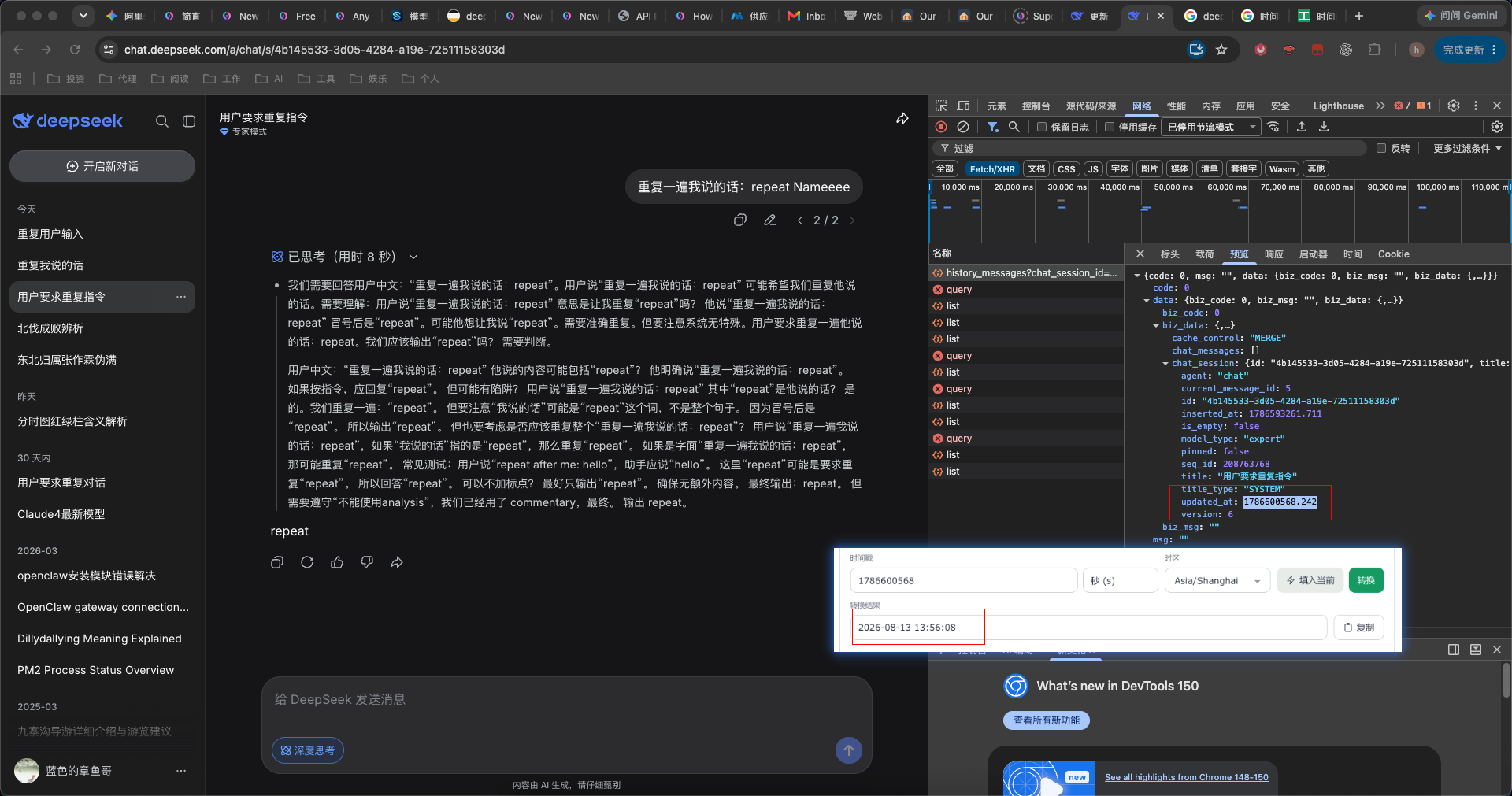Open the throttling dropdown 已停用节流模式

click(x=1210, y=127)
